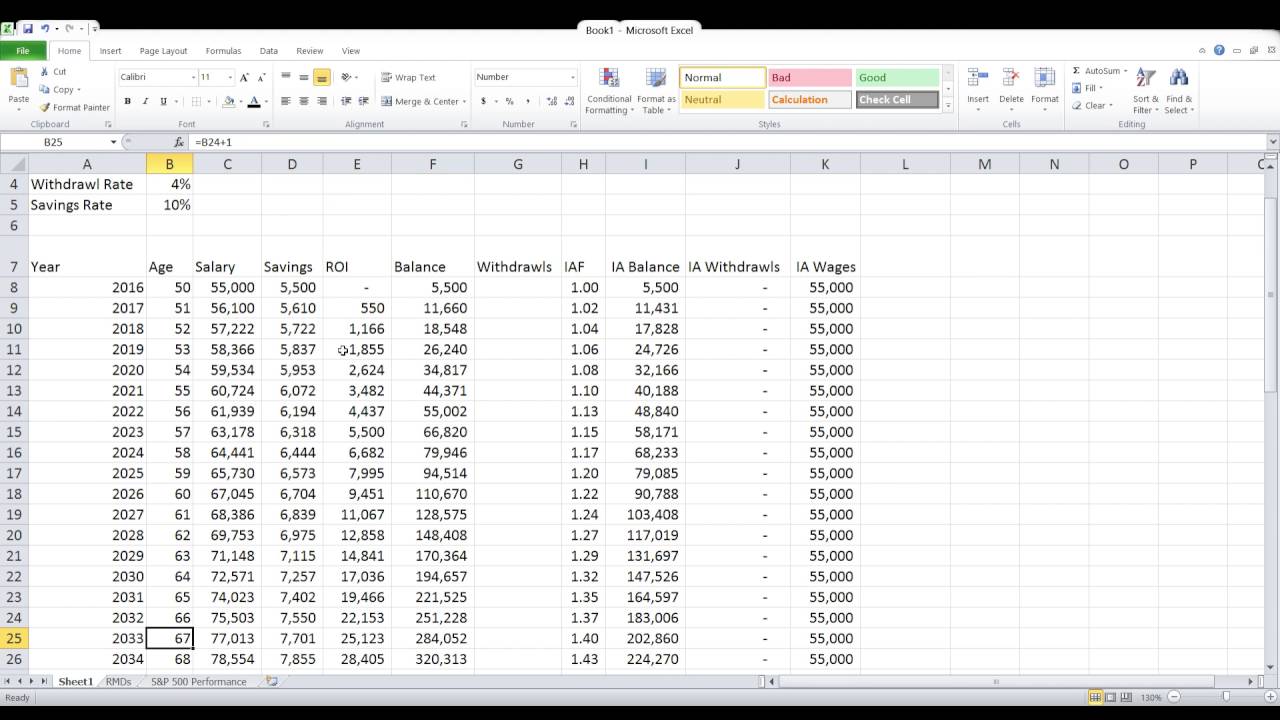Screen dimensions: 1280x720
Task: Apply the fill color bucket
Action: click(228, 101)
